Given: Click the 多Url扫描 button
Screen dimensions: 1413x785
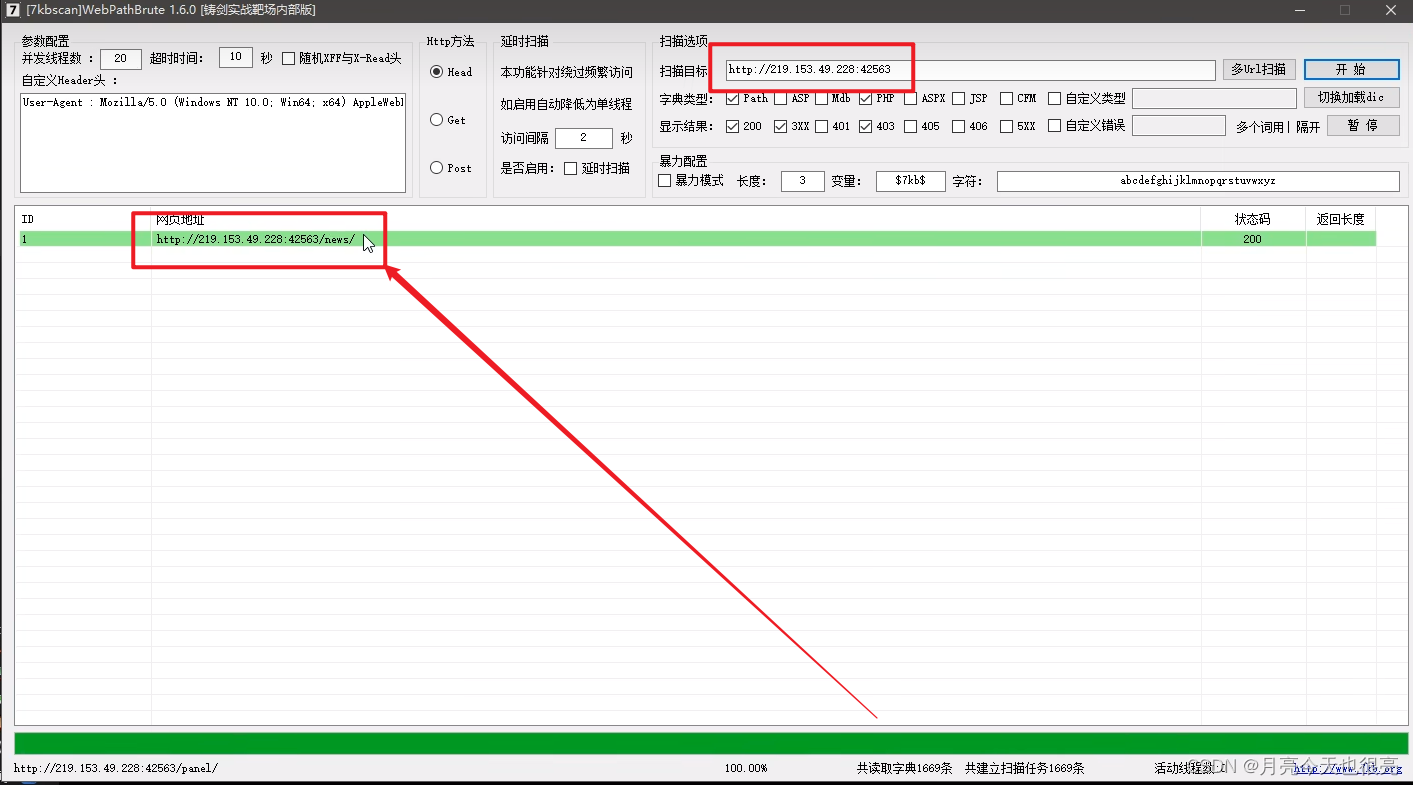Looking at the screenshot, I should [1259, 70].
